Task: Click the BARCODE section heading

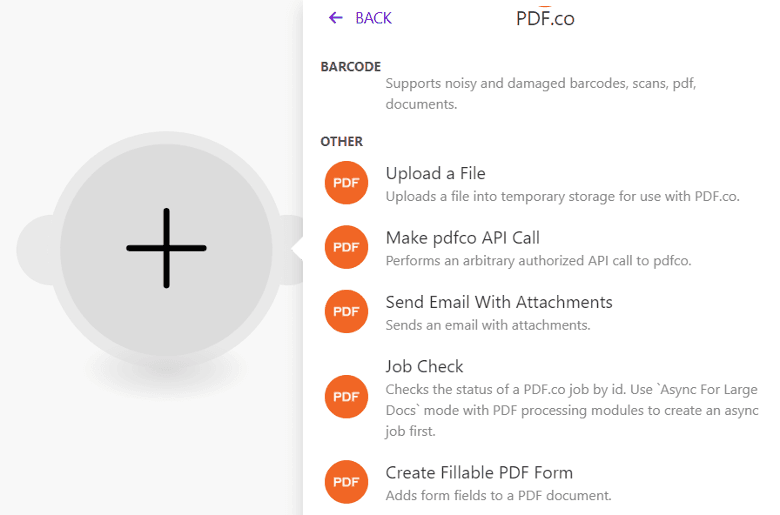Action: pos(351,67)
